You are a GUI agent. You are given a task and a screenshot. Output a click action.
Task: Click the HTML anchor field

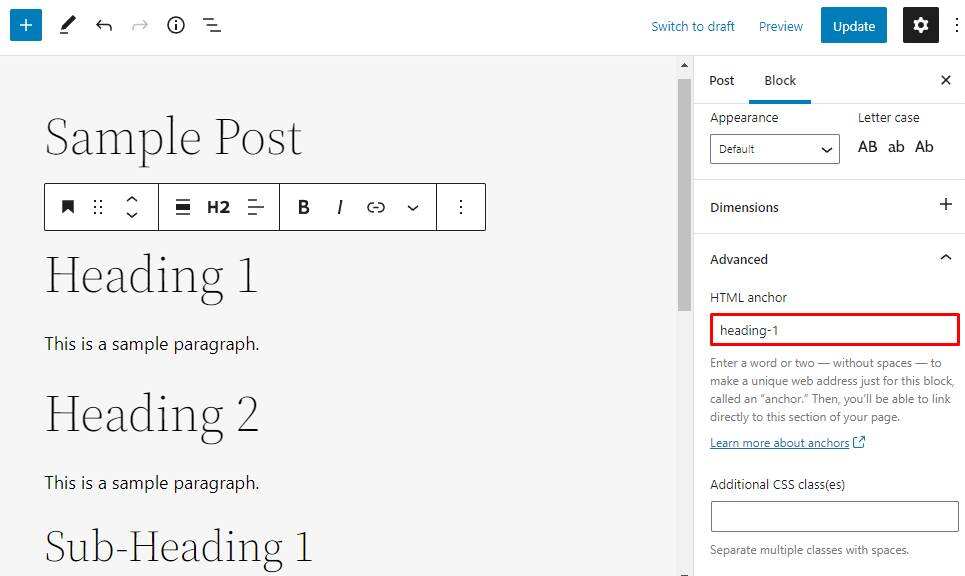tap(835, 330)
